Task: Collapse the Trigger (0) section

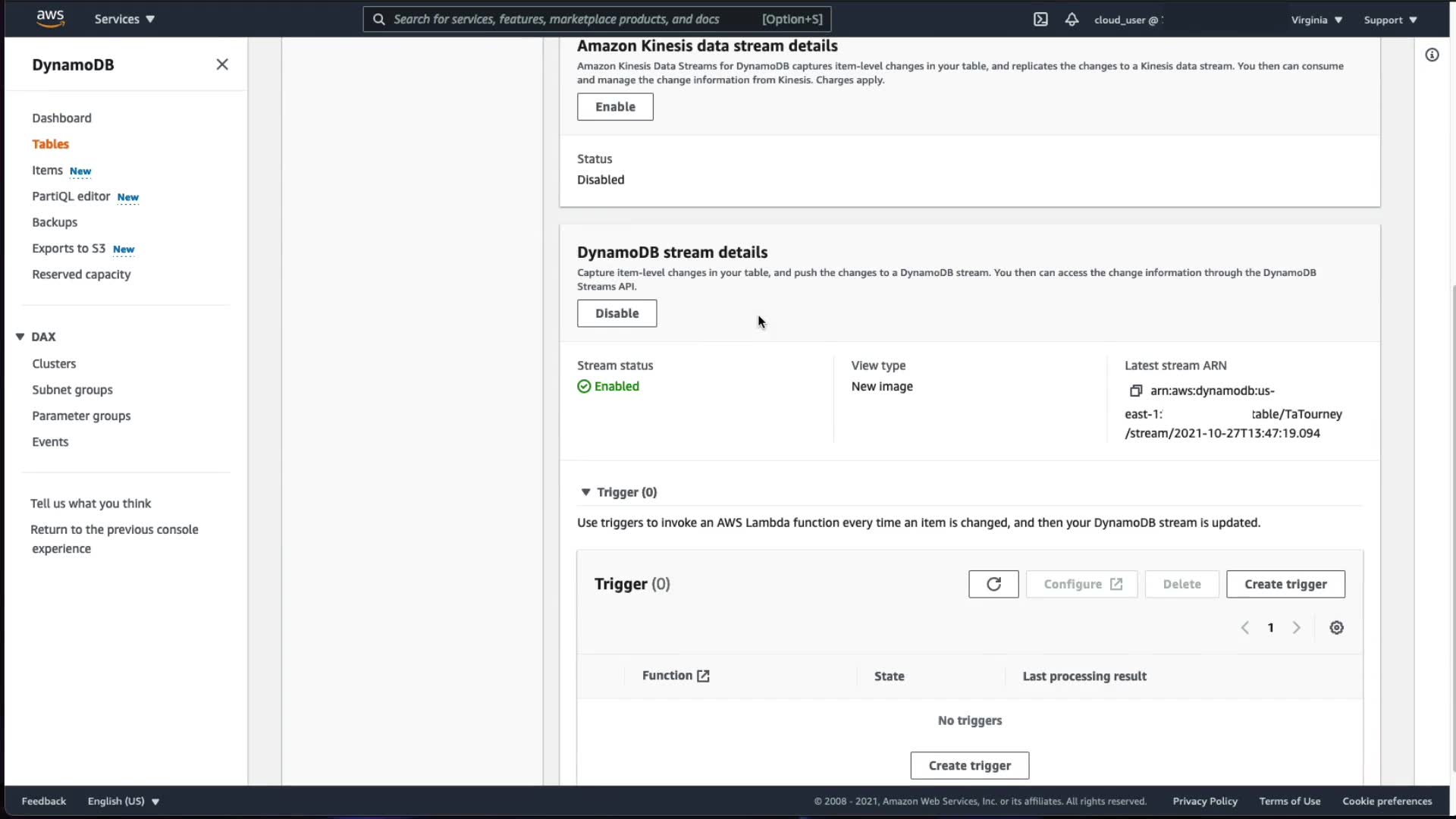Action: pyautogui.click(x=585, y=492)
